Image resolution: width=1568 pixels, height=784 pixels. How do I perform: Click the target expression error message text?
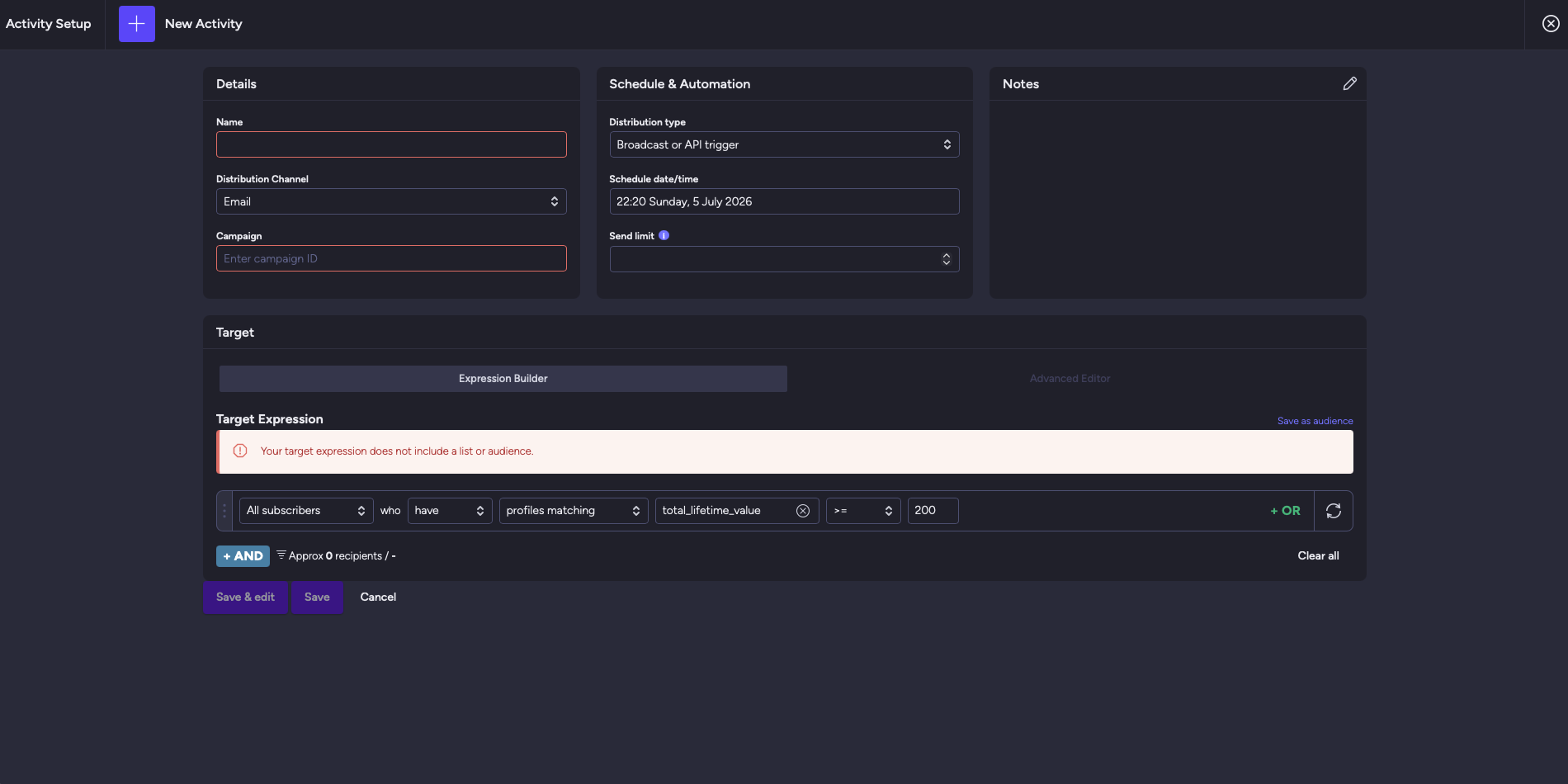click(397, 451)
